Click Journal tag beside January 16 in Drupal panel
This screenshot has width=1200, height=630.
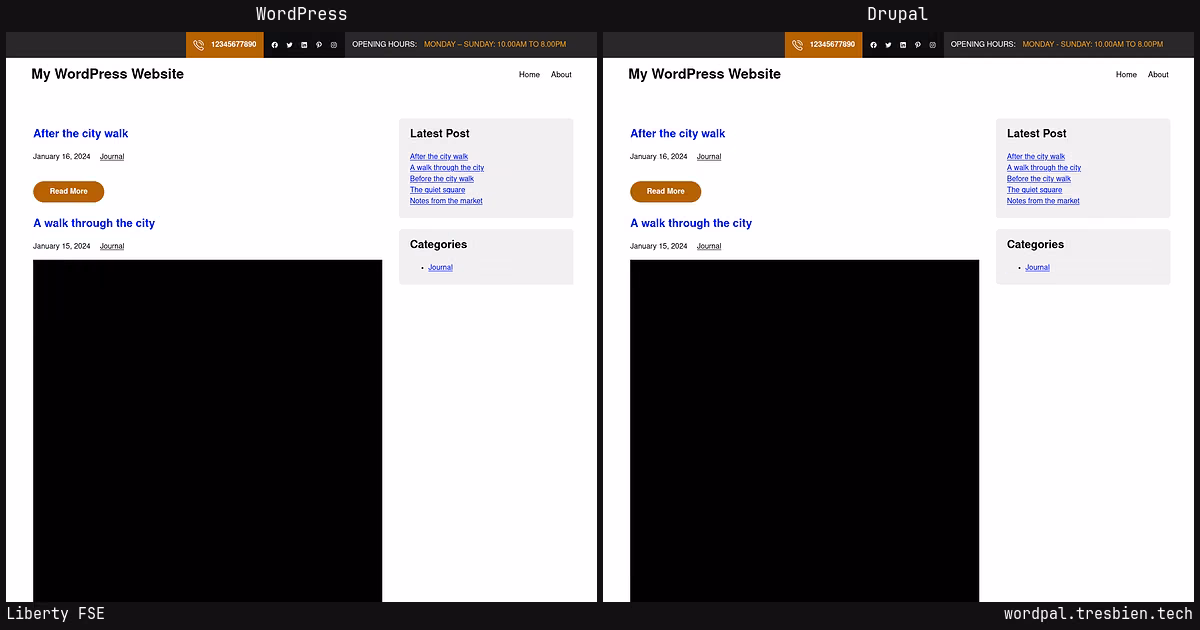(x=709, y=157)
